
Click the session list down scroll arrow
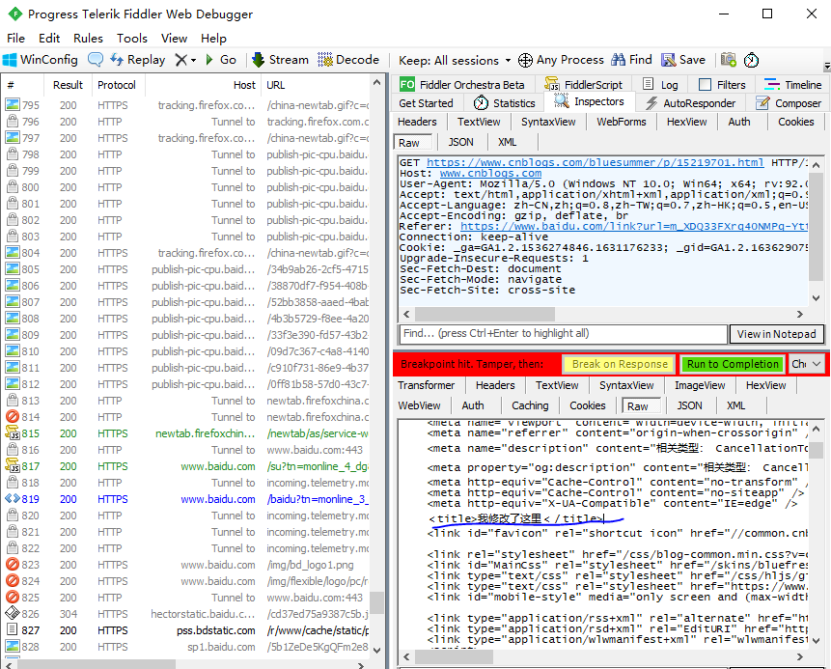[377, 650]
